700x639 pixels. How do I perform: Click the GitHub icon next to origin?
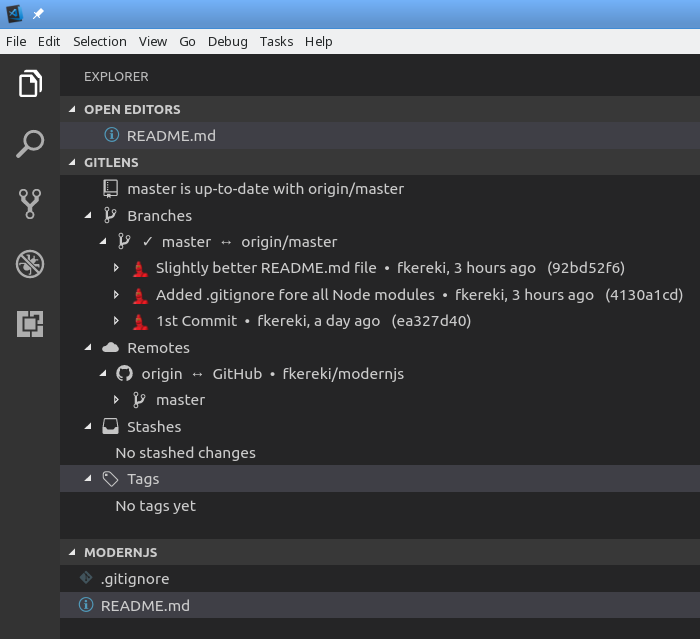click(x=124, y=374)
